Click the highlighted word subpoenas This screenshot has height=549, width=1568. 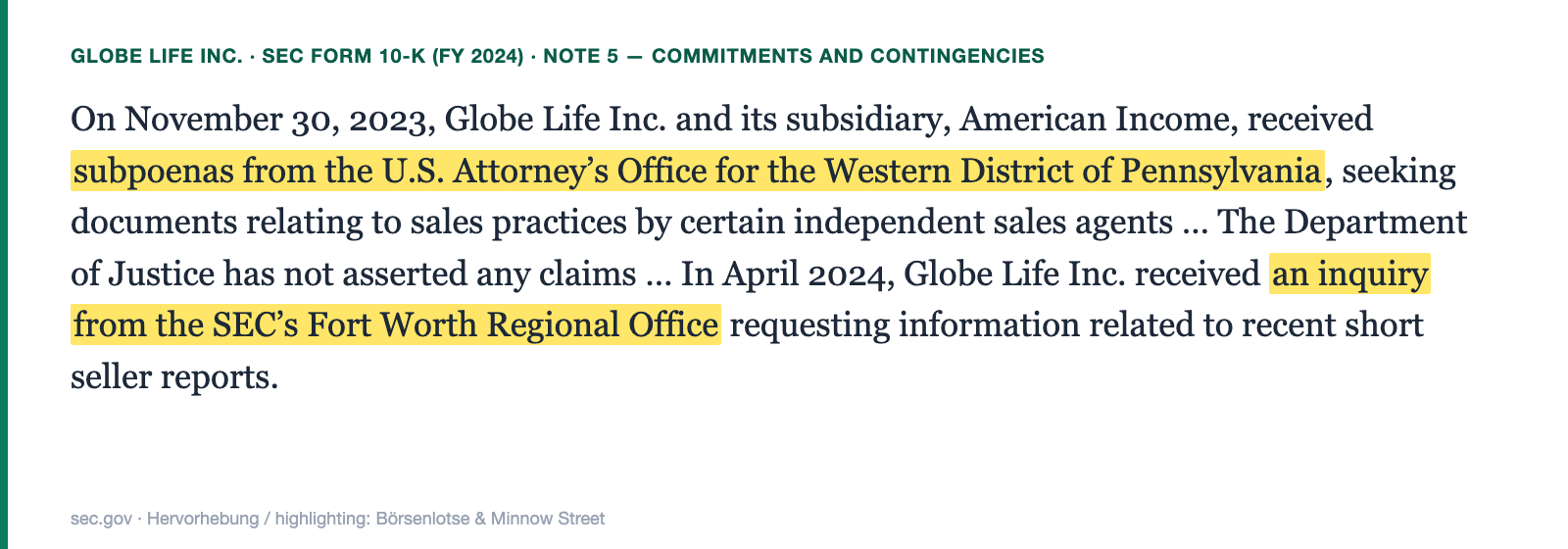[x=154, y=172]
